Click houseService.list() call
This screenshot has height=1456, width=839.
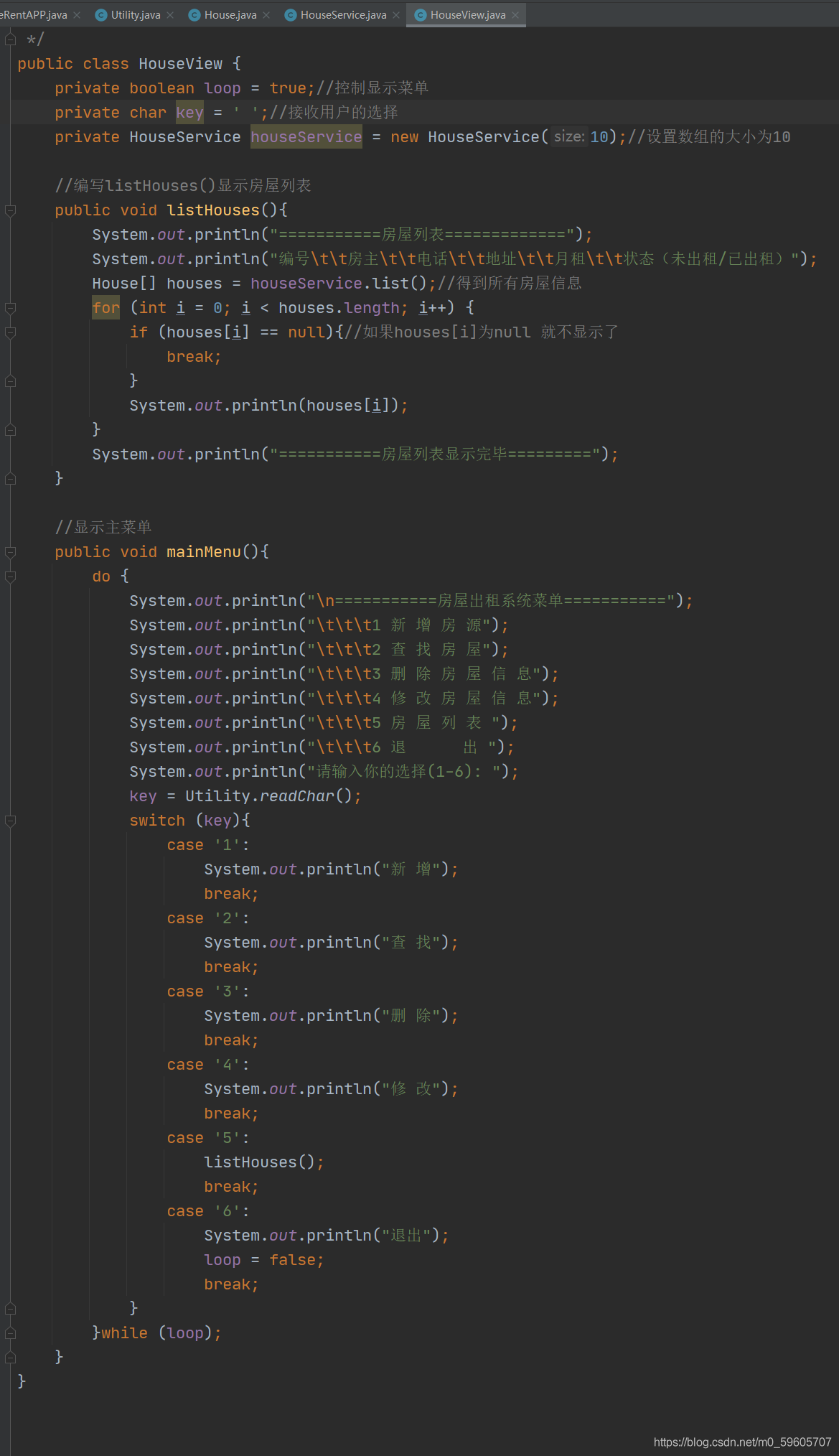pos(339,283)
